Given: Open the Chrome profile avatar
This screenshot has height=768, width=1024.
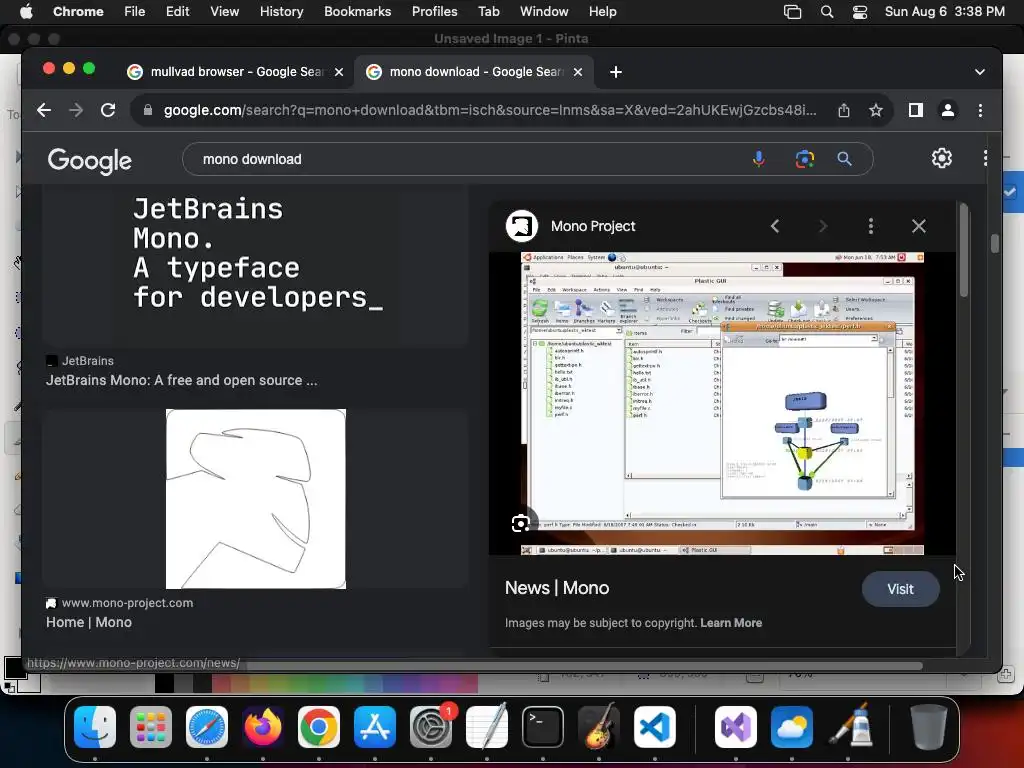Looking at the screenshot, I should pos(948,110).
